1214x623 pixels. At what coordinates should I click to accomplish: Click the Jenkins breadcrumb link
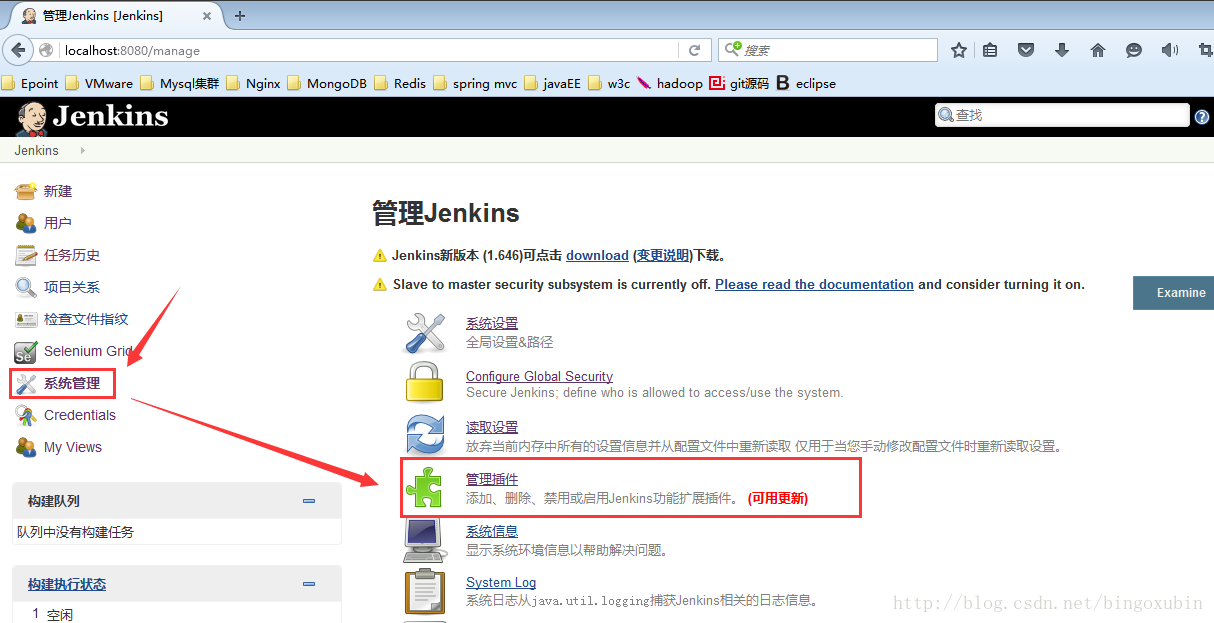pyautogui.click(x=36, y=151)
